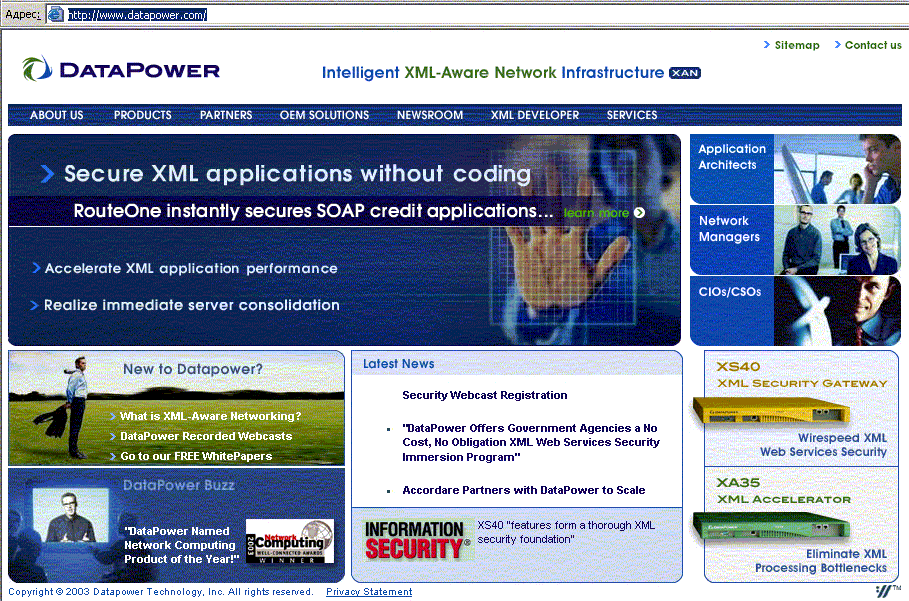
Task: Open Security Webcast Registration link
Action: [x=485, y=395]
